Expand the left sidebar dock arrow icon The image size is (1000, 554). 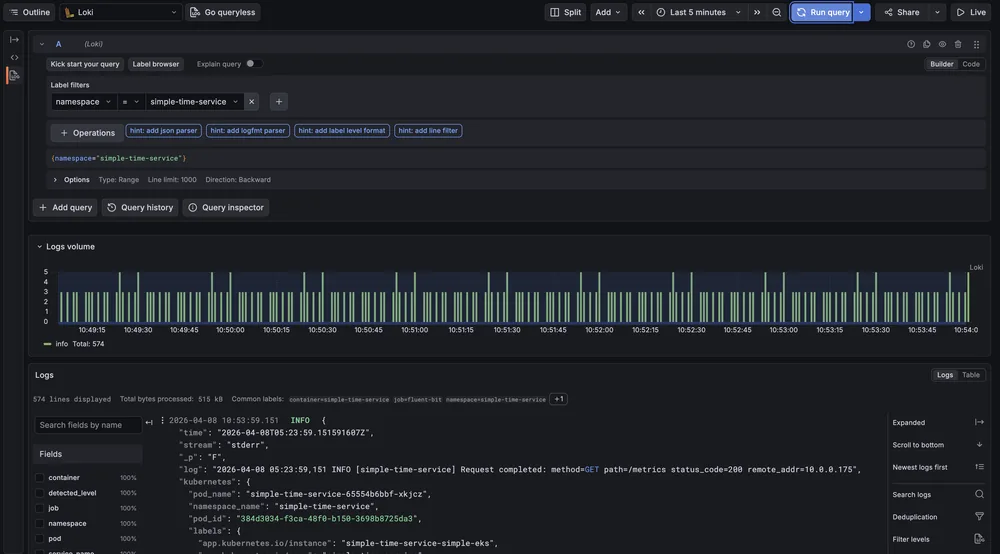(x=14, y=40)
